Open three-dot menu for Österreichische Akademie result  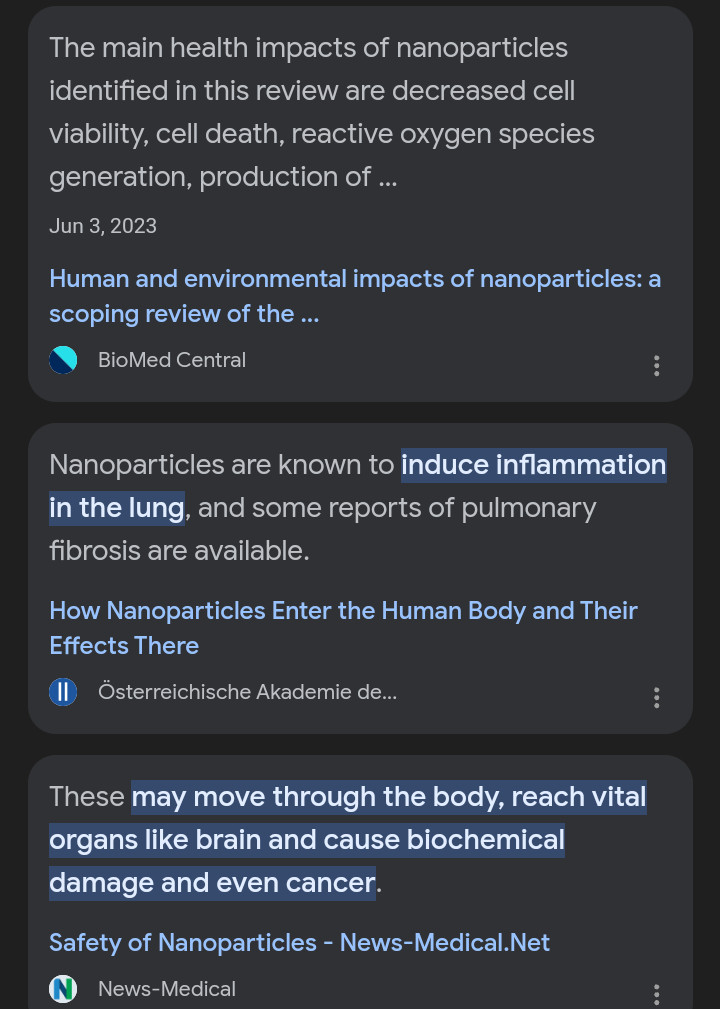[x=656, y=697]
